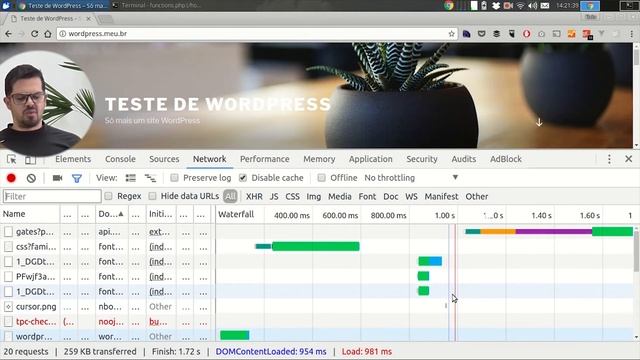Click the network Filter text field
The width and height of the screenshot is (640, 360).
point(52,196)
